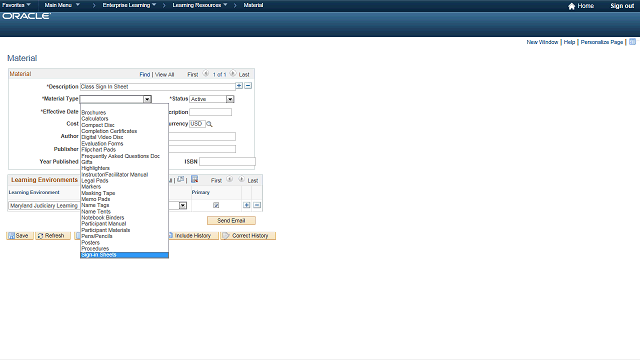Open Personalize Page link

click(x=602, y=42)
